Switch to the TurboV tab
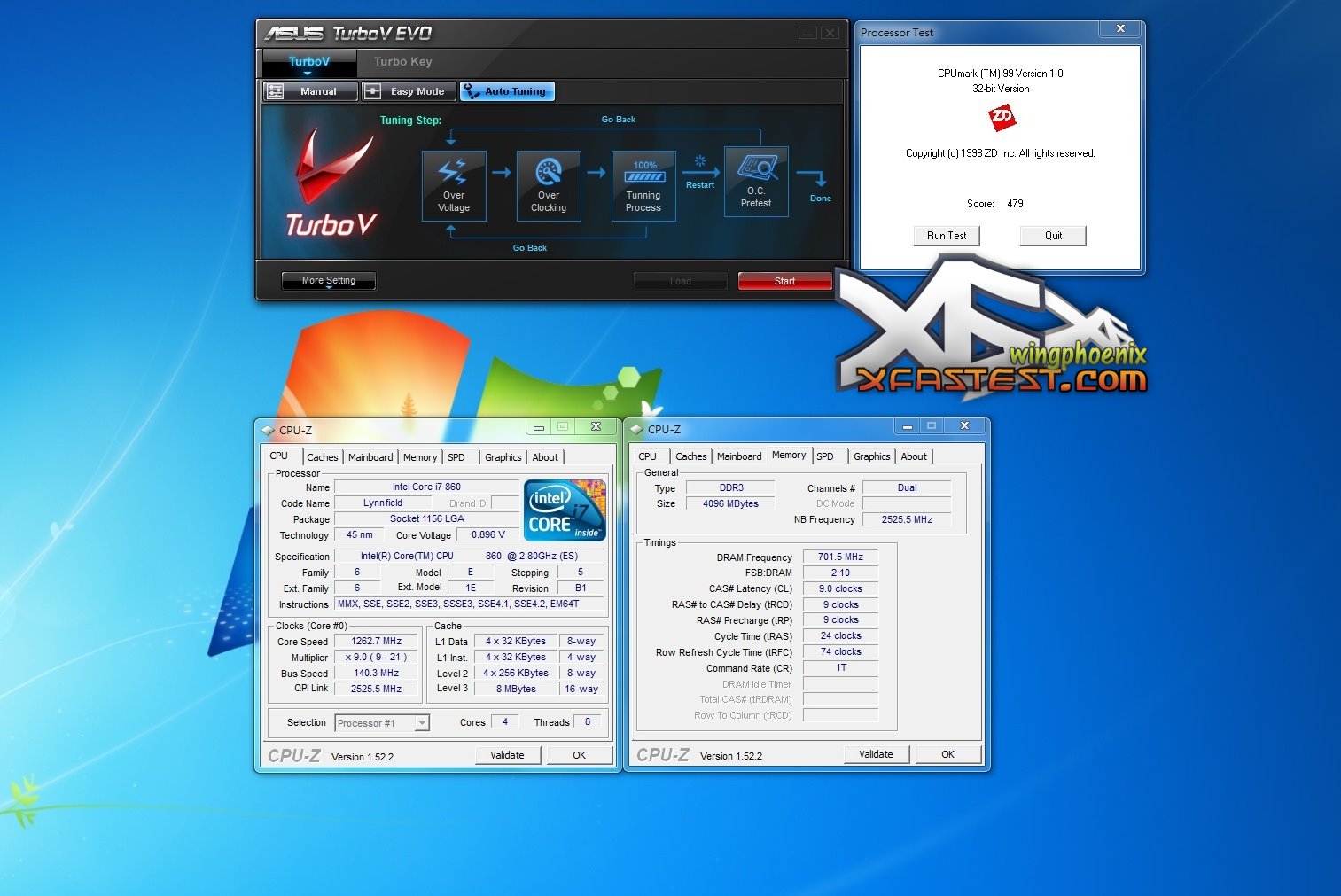The height and width of the screenshot is (896, 1341). pyautogui.click(x=309, y=62)
